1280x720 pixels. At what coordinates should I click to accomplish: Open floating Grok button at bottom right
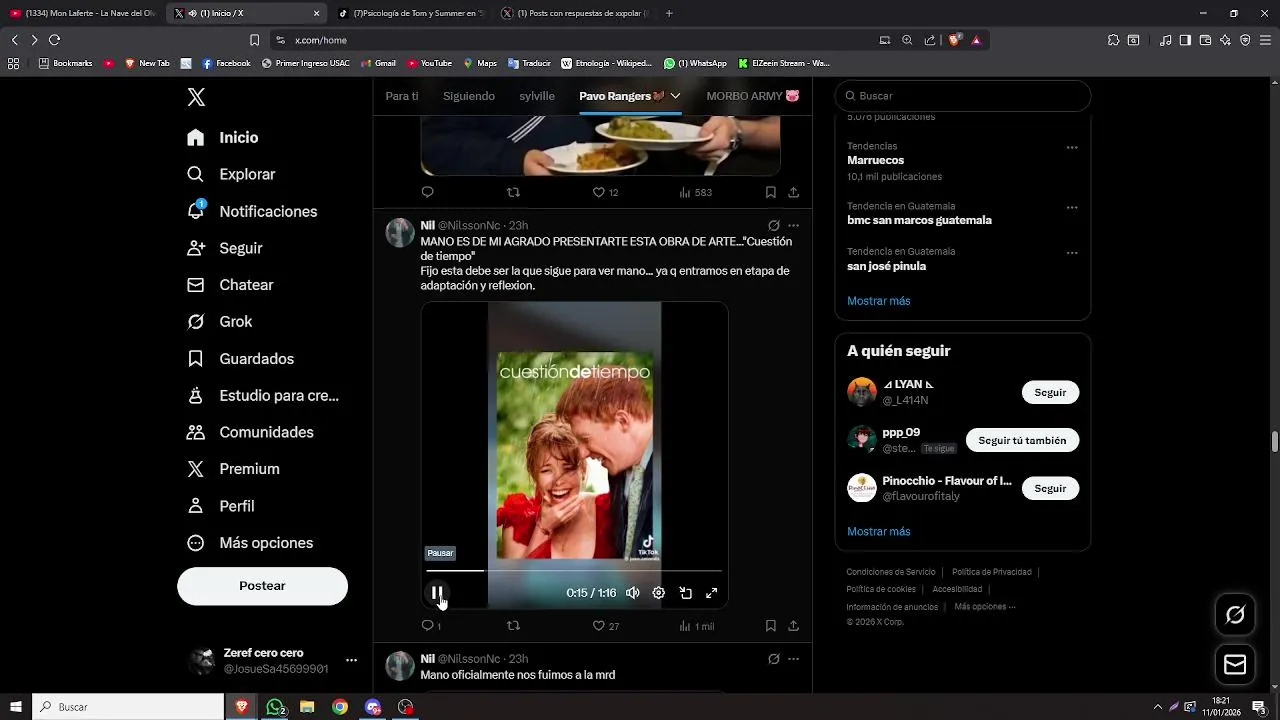(1235, 615)
